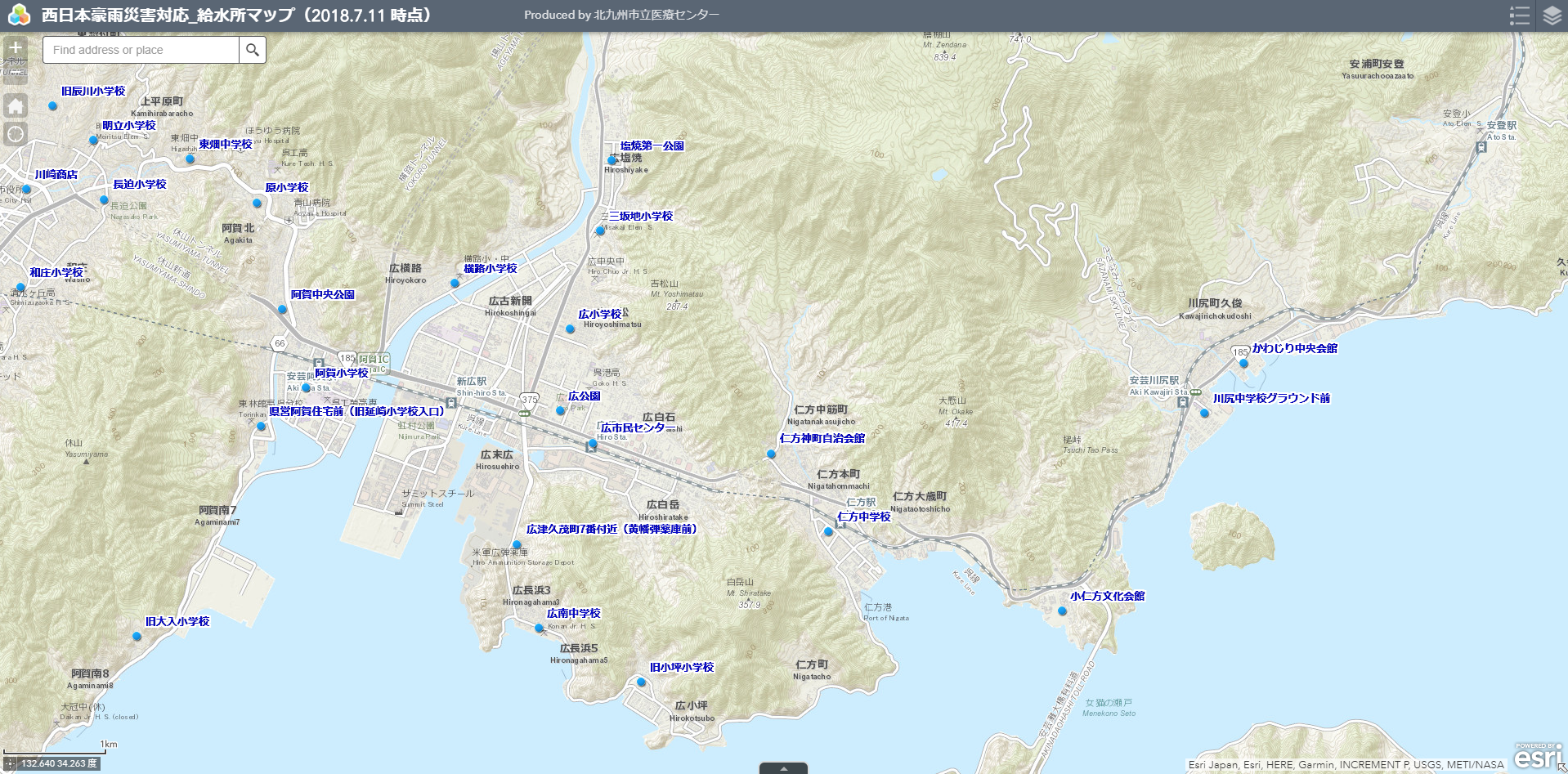Viewport: 1568px width, 774px height.
Task: Click the magnifier search icon
Action: 253,50
